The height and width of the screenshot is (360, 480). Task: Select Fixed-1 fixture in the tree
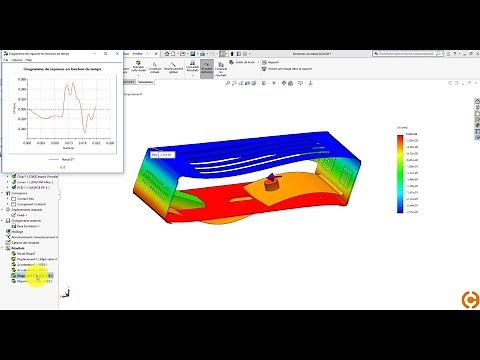(x=19, y=215)
